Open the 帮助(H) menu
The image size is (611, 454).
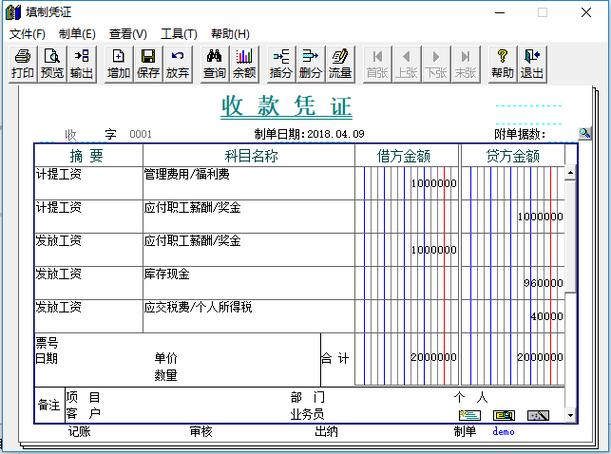tap(230, 34)
